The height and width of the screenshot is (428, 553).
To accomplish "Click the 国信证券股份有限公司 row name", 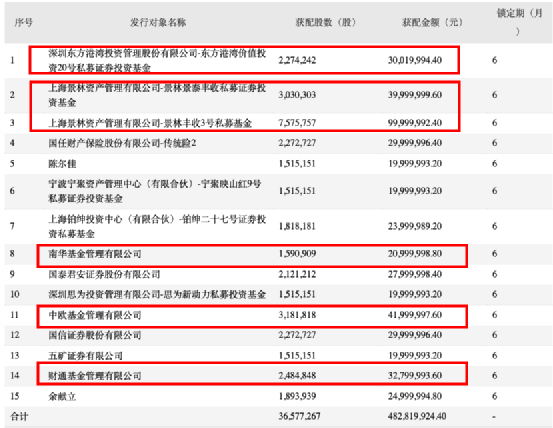I will [x=95, y=335].
